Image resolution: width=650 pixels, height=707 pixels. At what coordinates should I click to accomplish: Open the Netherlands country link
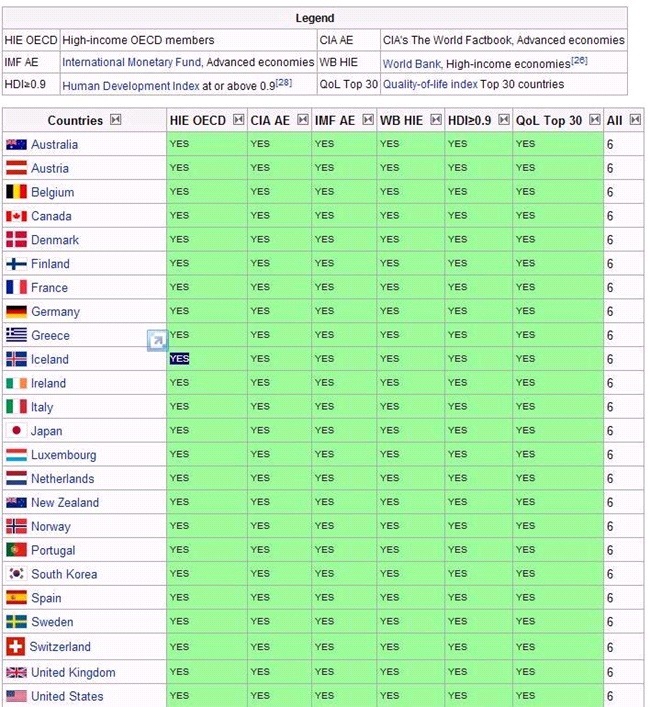click(63, 479)
